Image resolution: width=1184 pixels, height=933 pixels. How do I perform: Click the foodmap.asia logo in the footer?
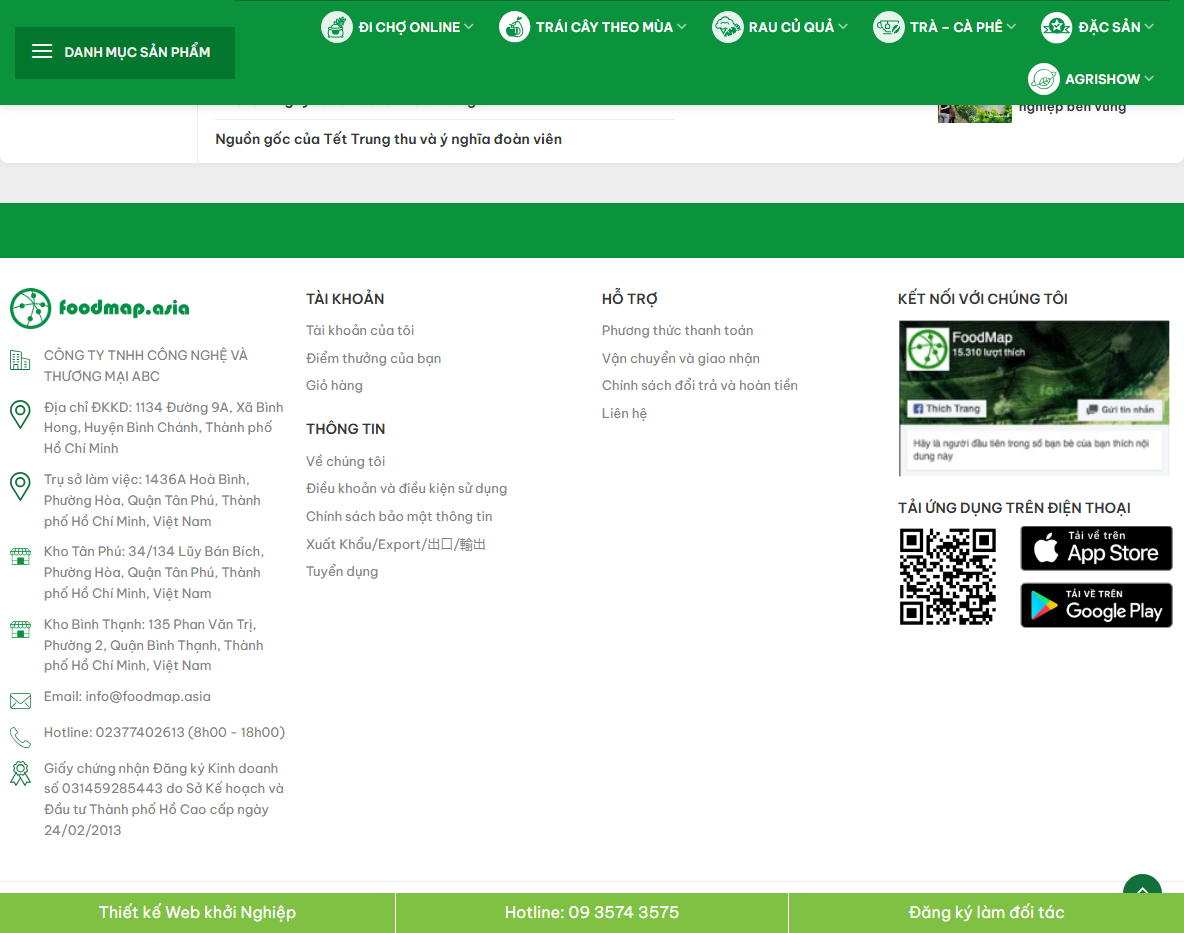[99, 308]
